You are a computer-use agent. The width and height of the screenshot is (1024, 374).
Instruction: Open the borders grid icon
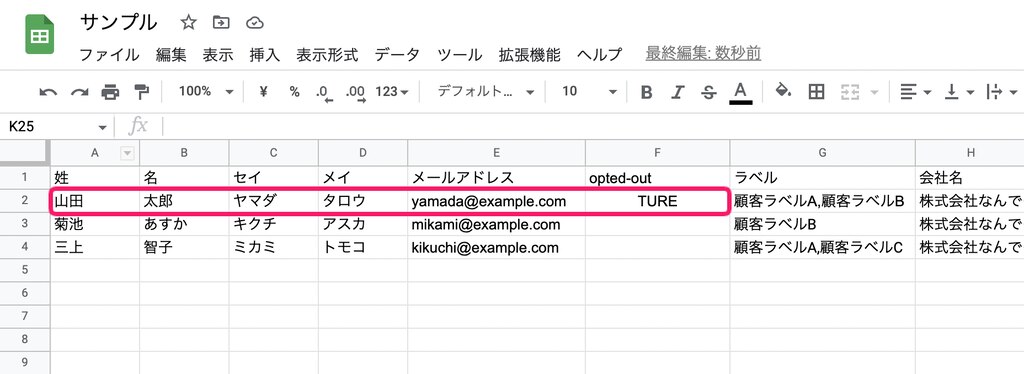(x=816, y=92)
